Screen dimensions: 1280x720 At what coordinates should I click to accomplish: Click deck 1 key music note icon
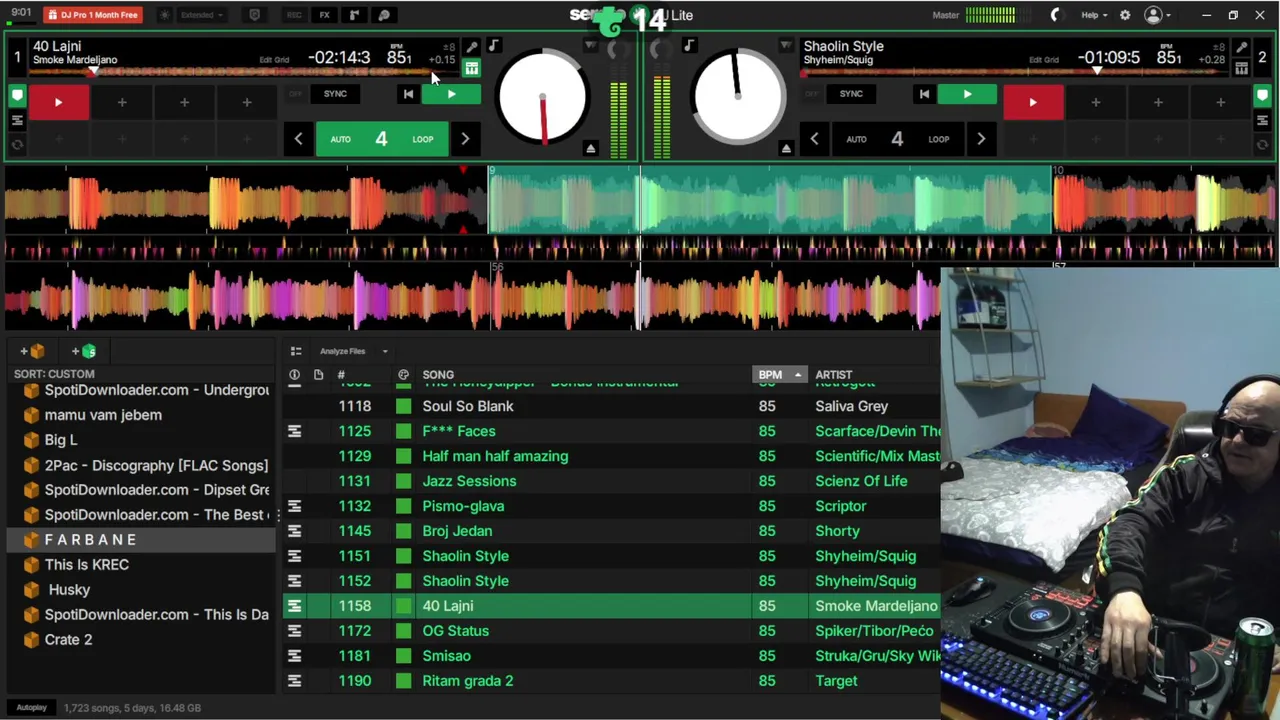[x=493, y=46]
